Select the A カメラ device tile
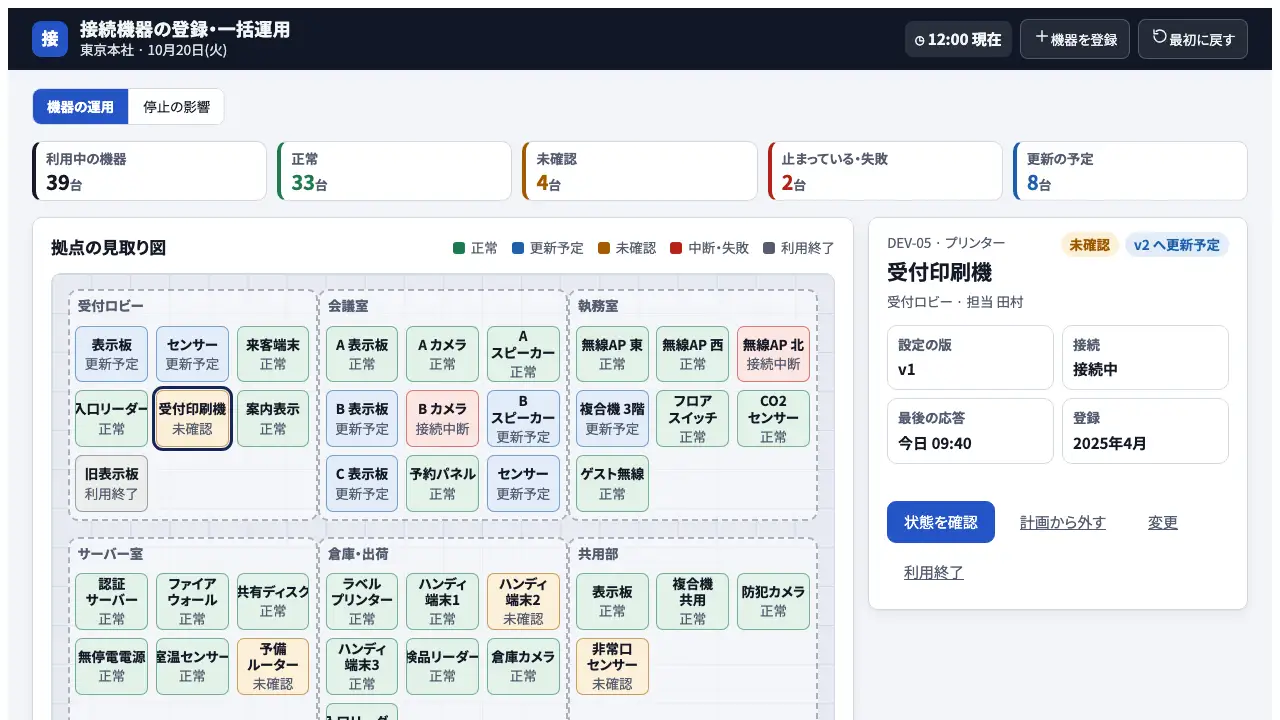Viewport: 1280px width, 720px height. click(x=442, y=354)
